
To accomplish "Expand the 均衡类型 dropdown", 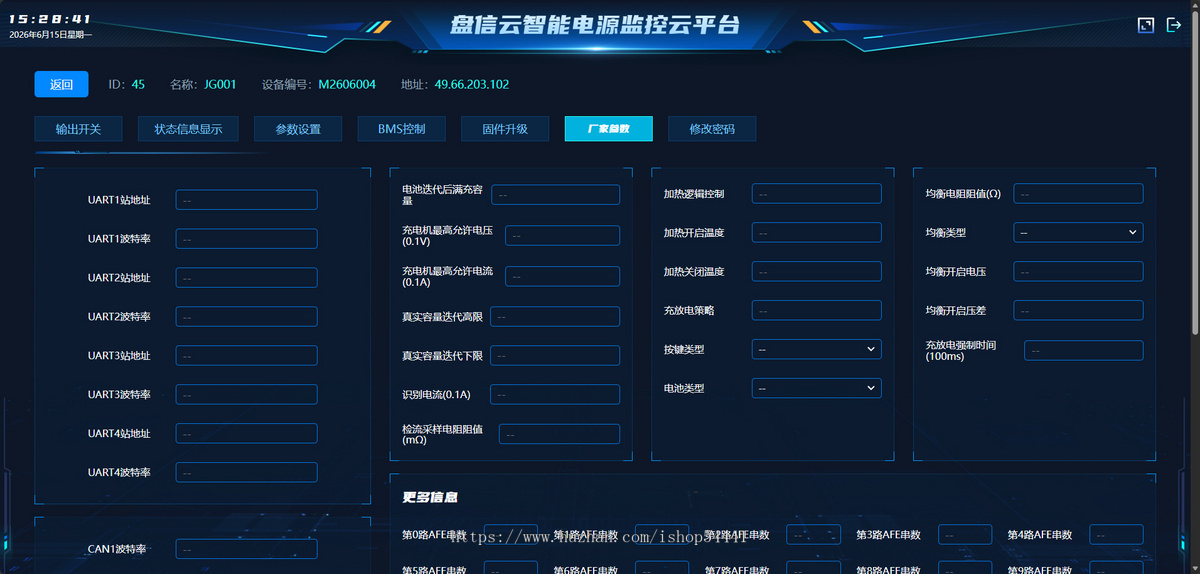I will [1078, 232].
